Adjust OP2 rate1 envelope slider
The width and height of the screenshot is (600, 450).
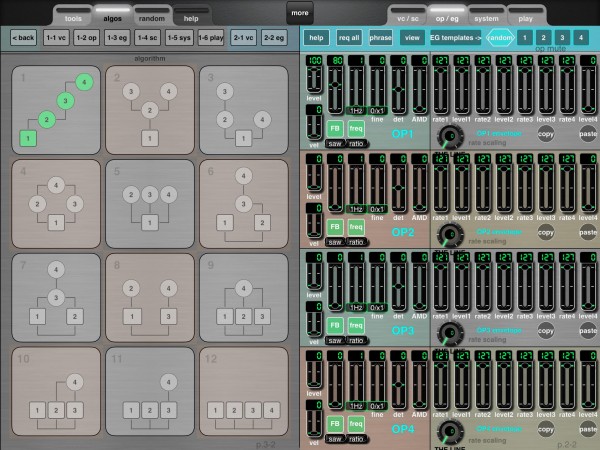click(441, 188)
